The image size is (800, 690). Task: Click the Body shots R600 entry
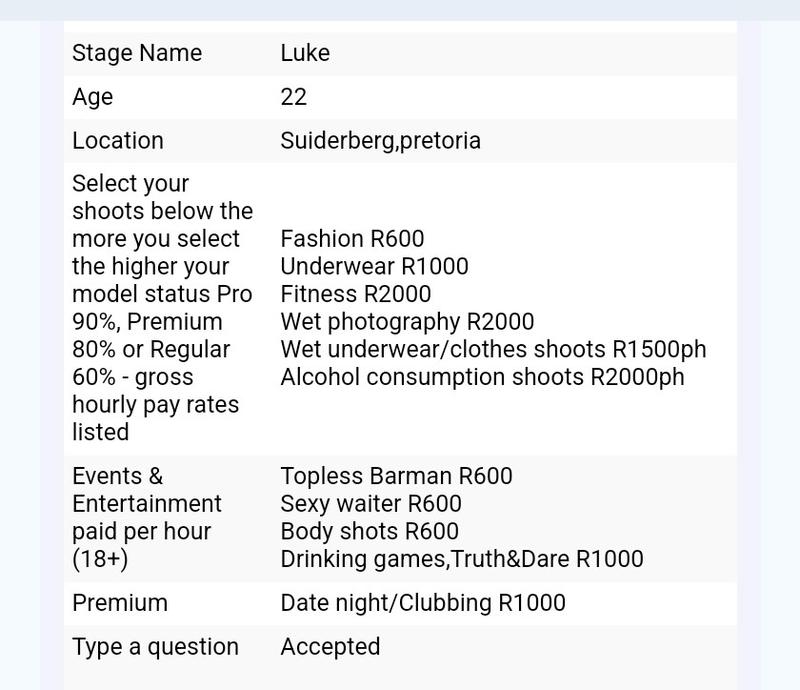369,531
